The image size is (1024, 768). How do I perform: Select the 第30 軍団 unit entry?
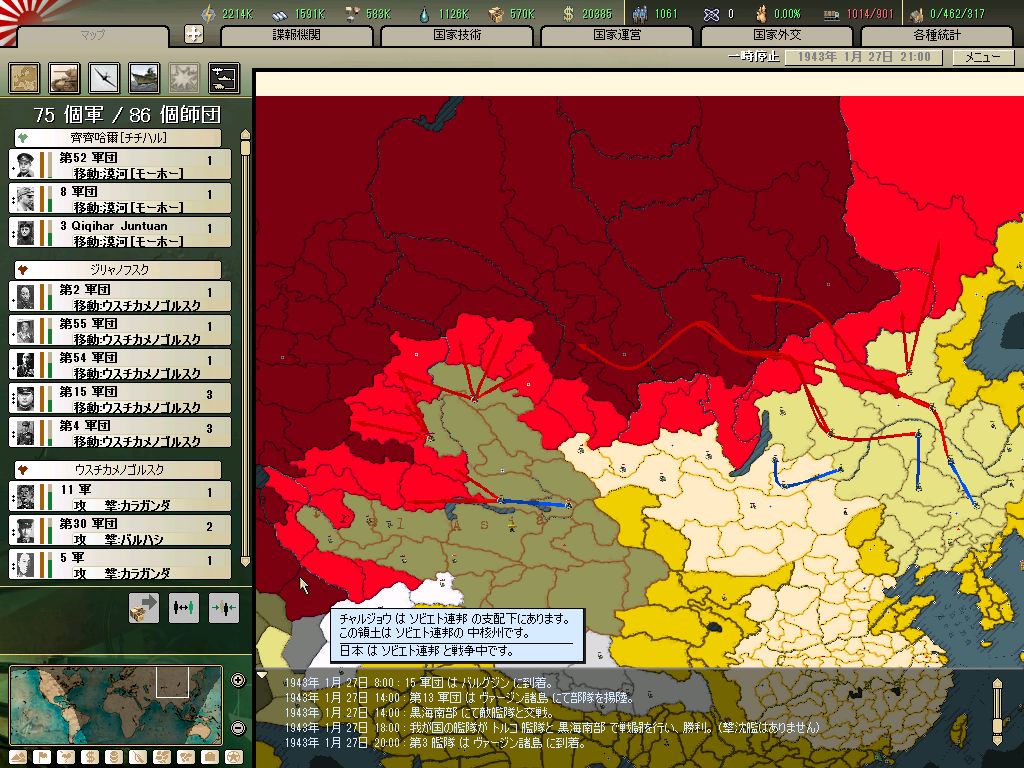(120, 530)
